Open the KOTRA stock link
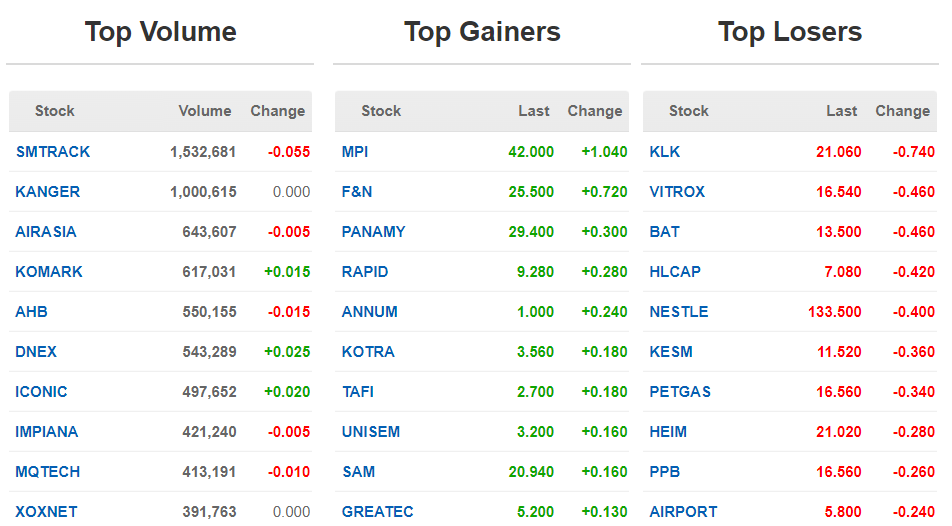The height and width of the screenshot is (526, 952). [x=368, y=352]
